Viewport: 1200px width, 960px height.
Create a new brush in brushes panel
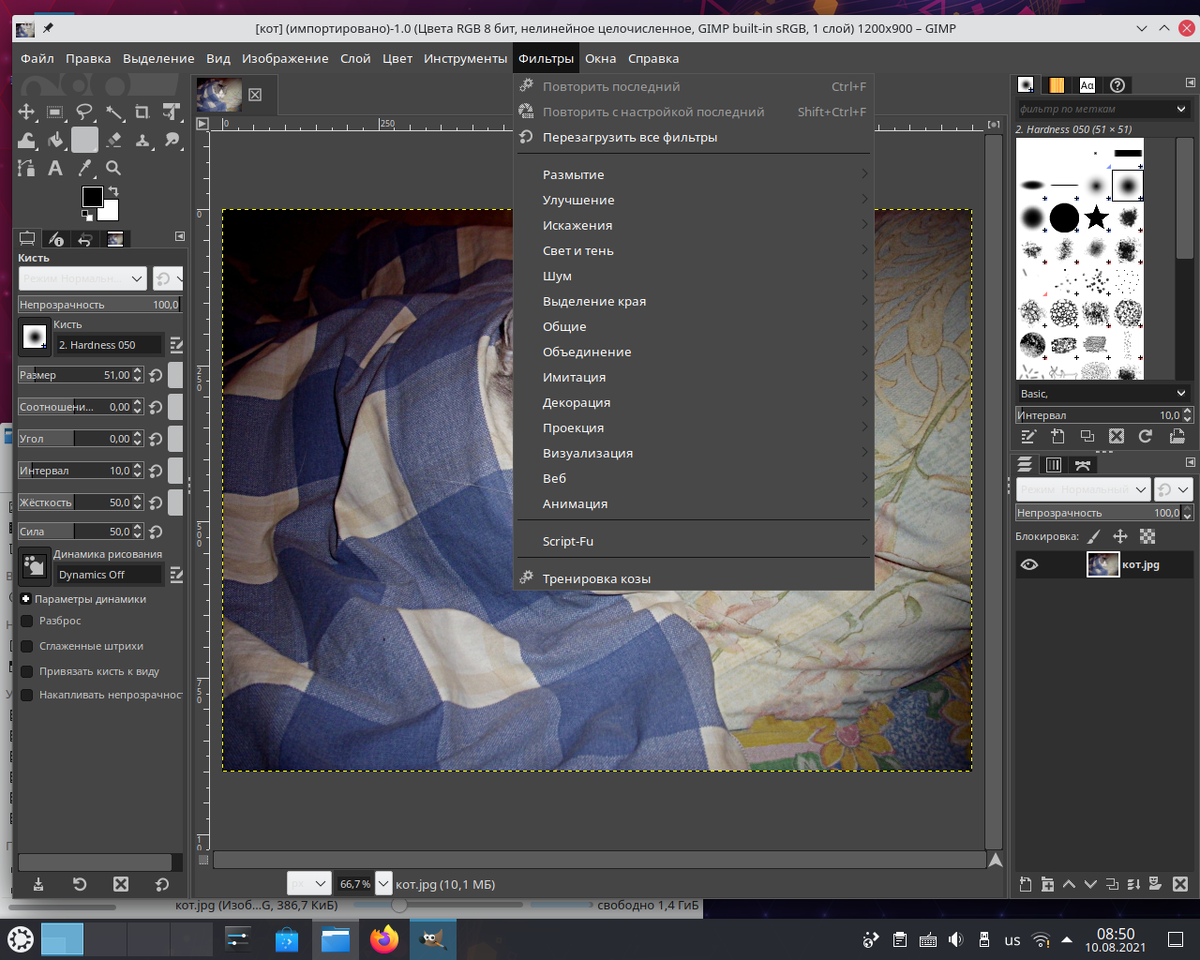(x=1058, y=436)
